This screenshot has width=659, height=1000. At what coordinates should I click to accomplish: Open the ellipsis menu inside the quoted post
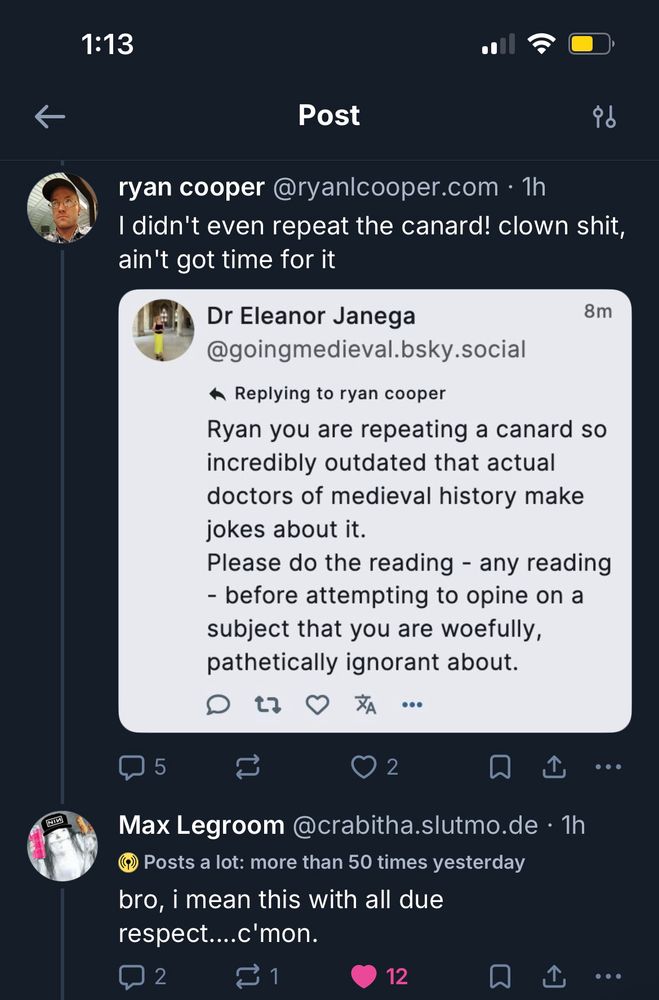[x=411, y=705]
